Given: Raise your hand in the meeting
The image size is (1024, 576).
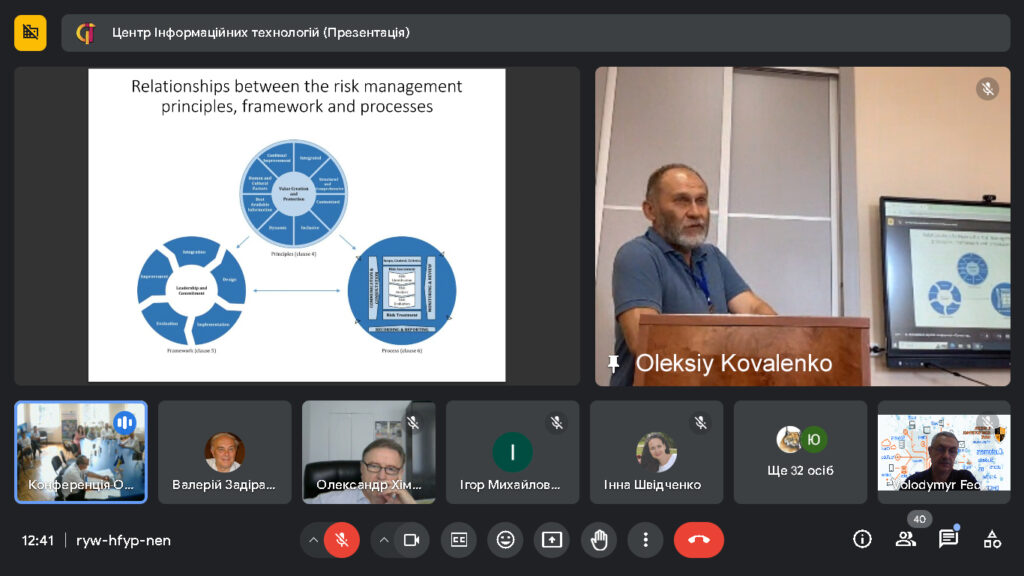Looking at the screenshot, I should (x=599, y=540).
